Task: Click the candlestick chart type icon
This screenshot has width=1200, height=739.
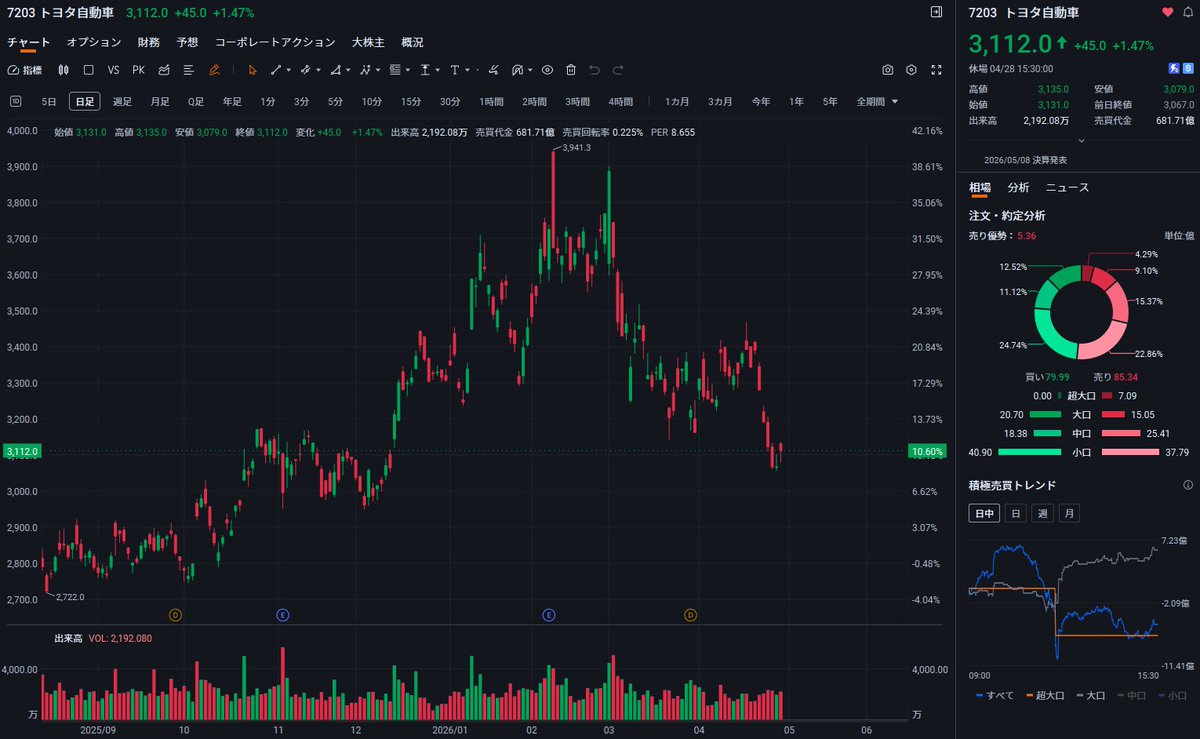Action: coord(63,70)
